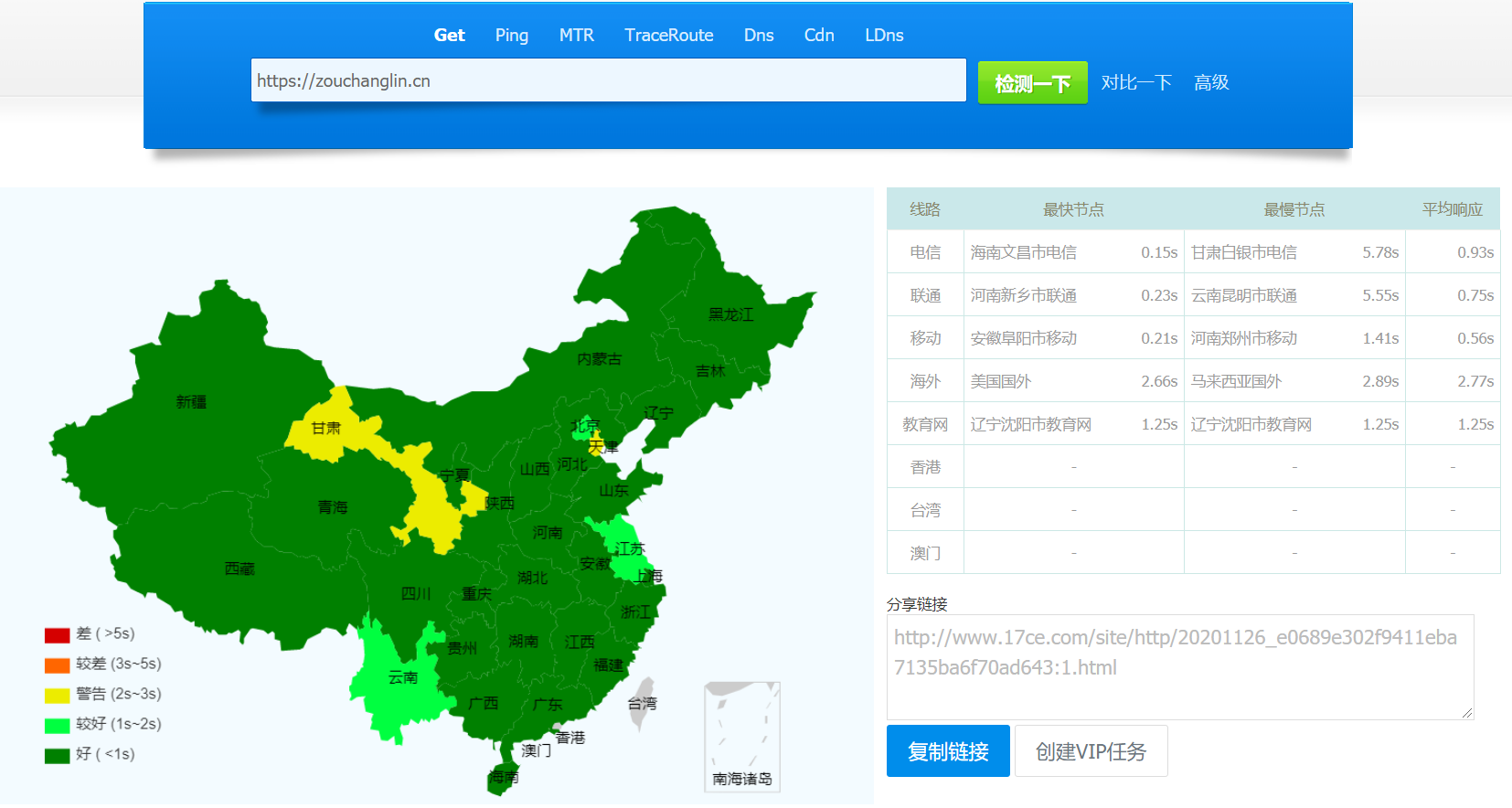Click the yellow 警告 legend swatch
Image resolution: width=1512 pixels, height=808 pixels.
pyautogui.click(x=57, y=695)
